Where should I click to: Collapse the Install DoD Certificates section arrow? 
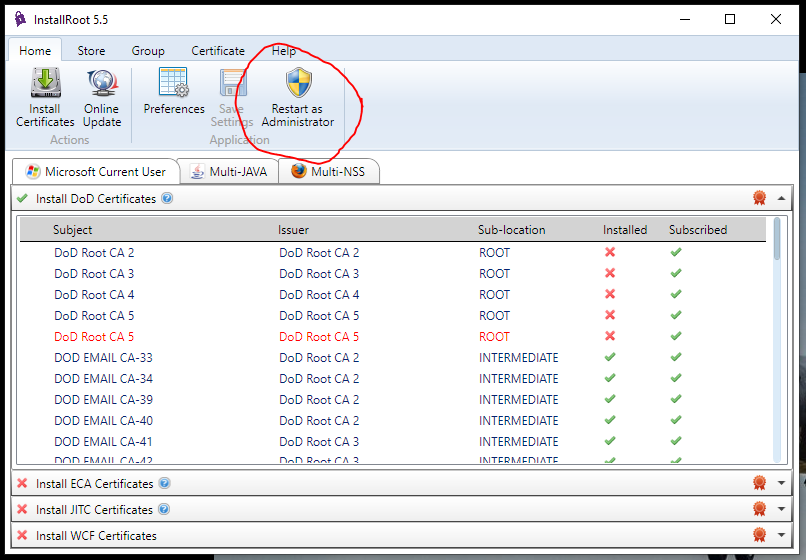[x=781, y=198]
